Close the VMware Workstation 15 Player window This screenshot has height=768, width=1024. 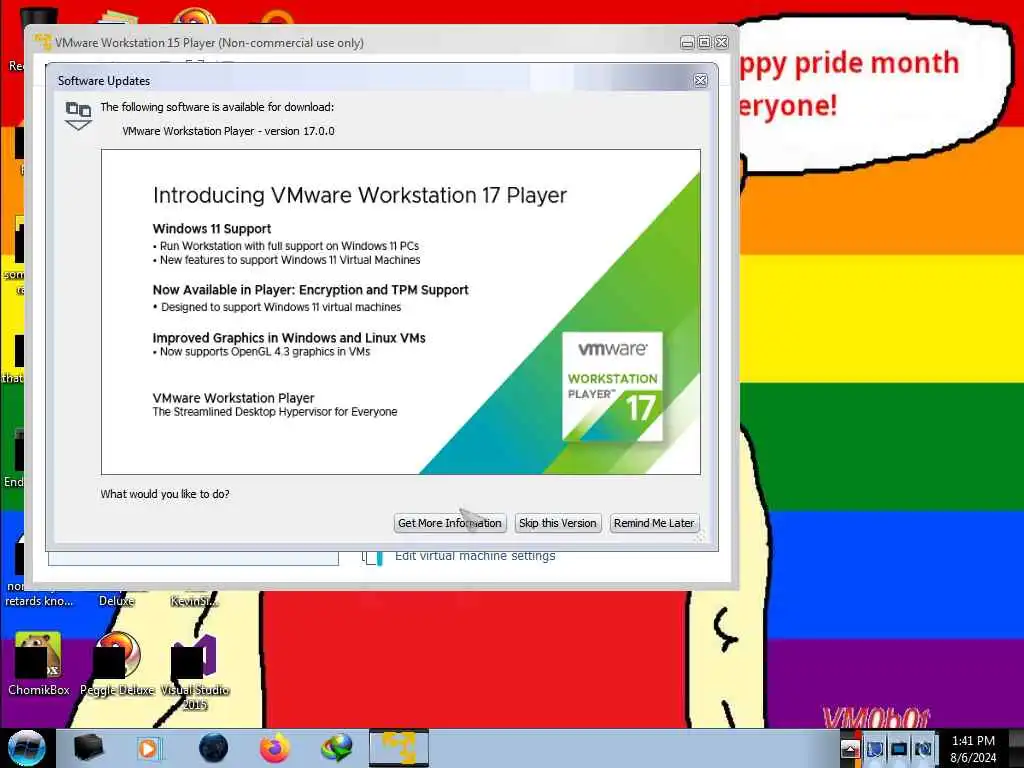721,42
